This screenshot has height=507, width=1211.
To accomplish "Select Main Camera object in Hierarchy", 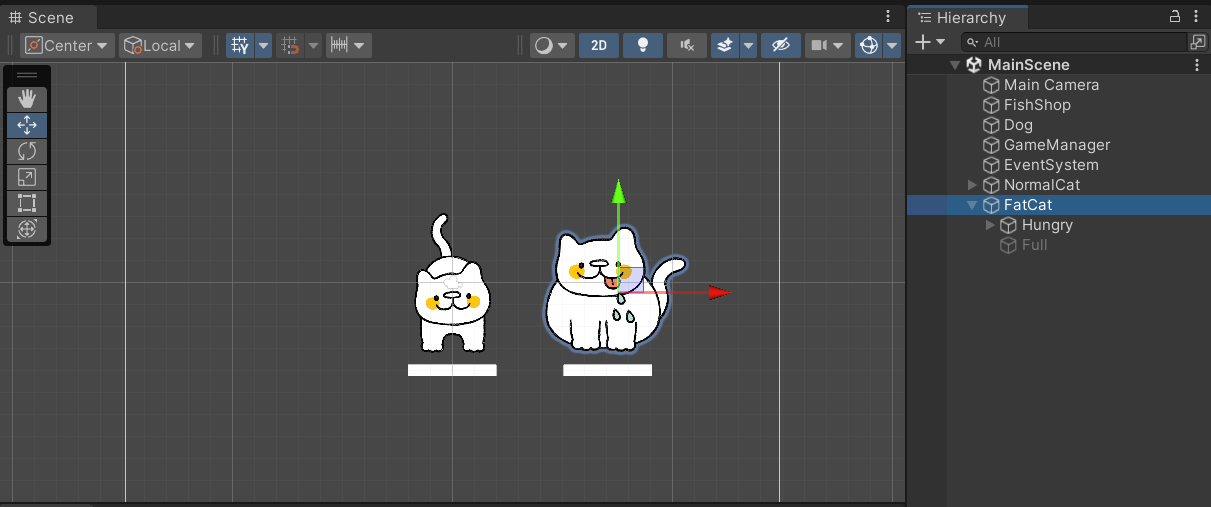I will [x=1051, y=85].
